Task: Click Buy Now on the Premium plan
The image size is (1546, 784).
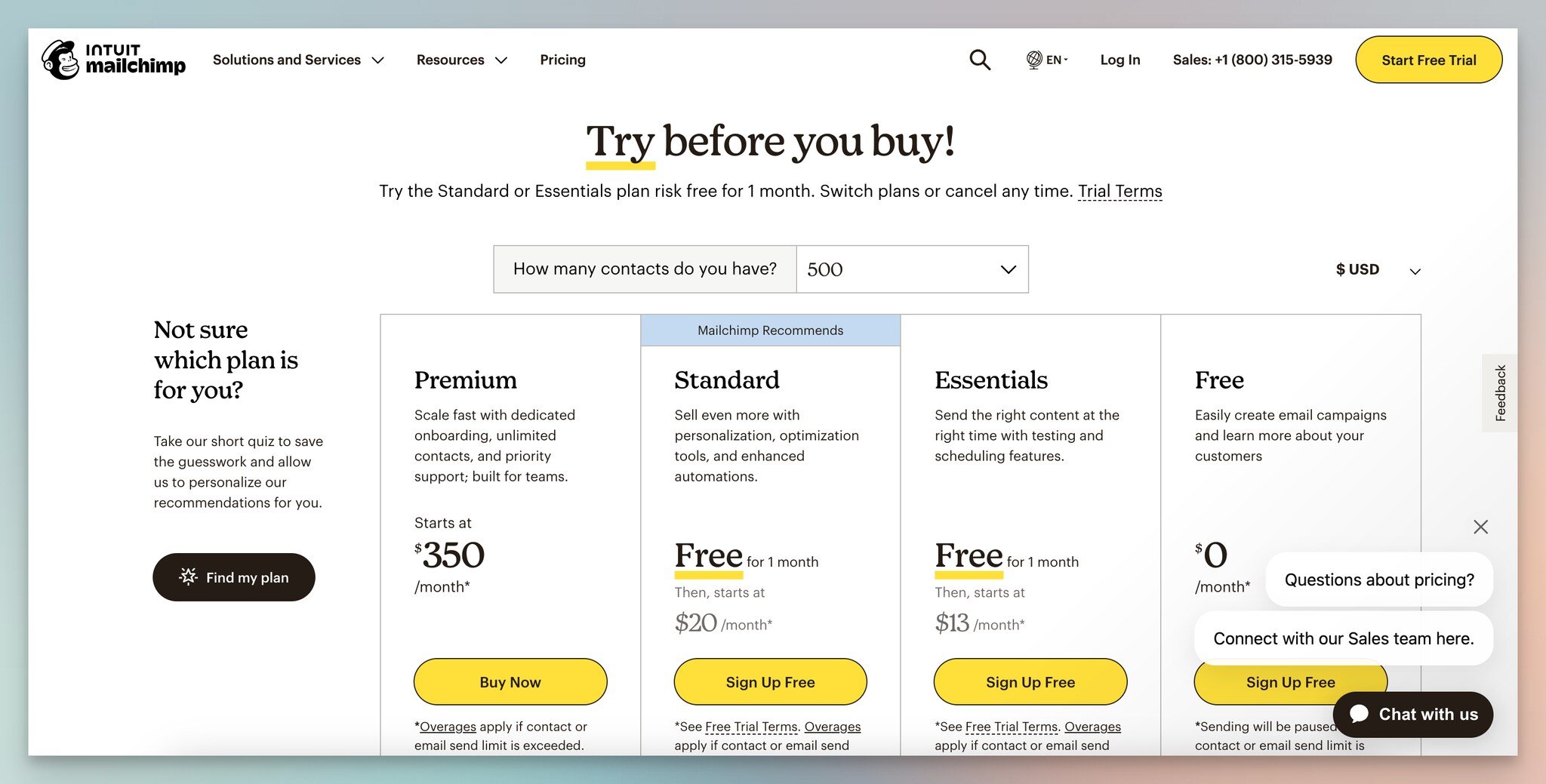Action: [510, 681]
